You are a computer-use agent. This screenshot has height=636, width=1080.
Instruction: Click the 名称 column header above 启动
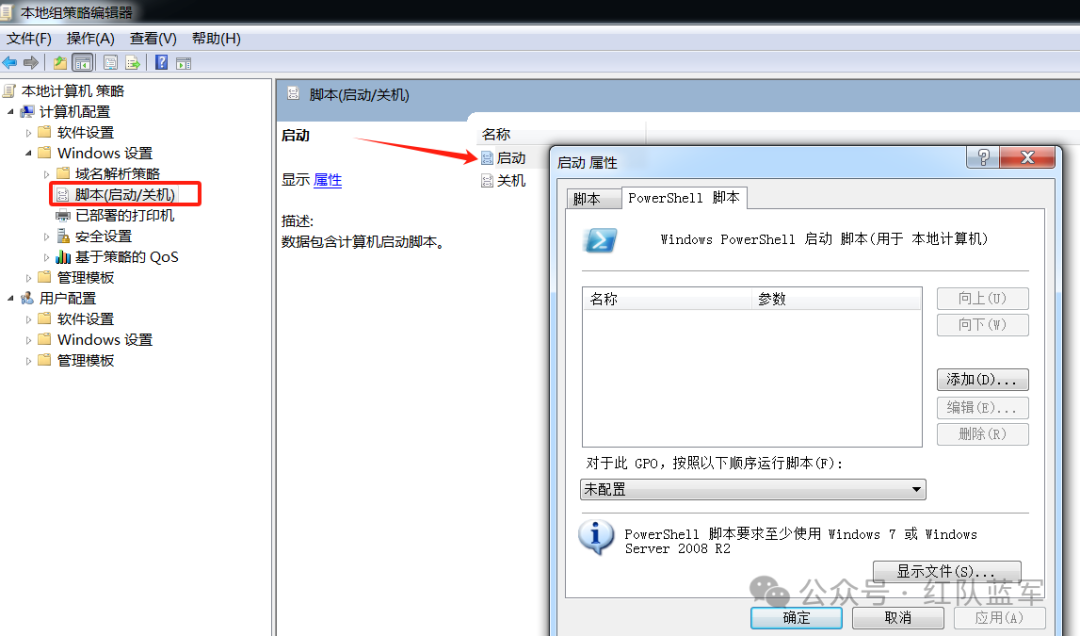pos(561,134)
